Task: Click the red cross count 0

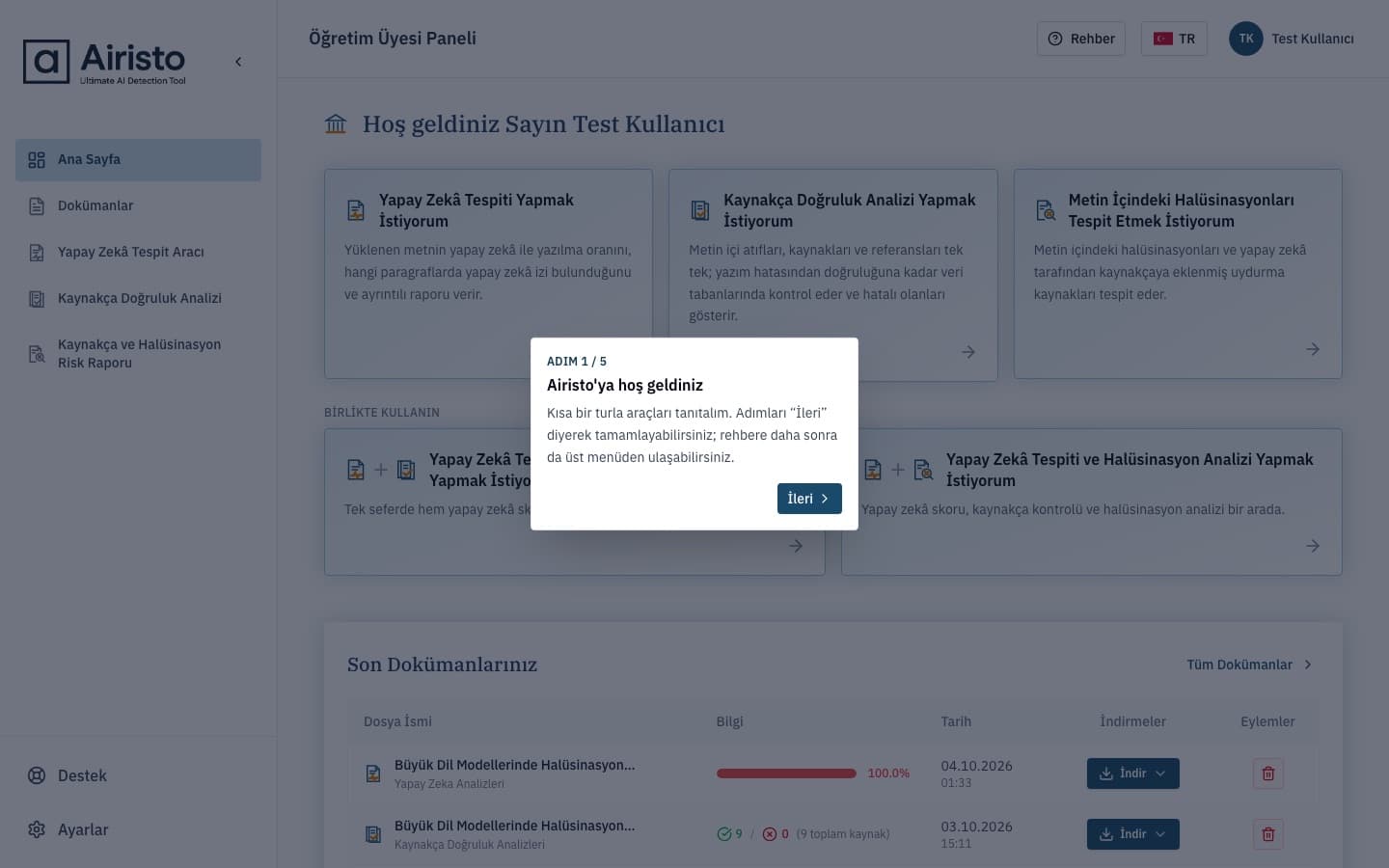Action: coord(776,834)
